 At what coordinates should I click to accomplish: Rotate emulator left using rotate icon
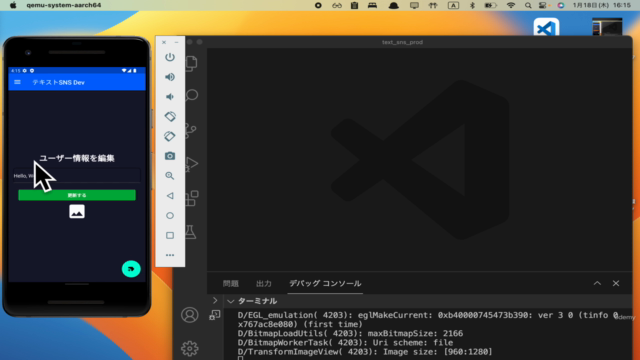(x=170, y=116)
